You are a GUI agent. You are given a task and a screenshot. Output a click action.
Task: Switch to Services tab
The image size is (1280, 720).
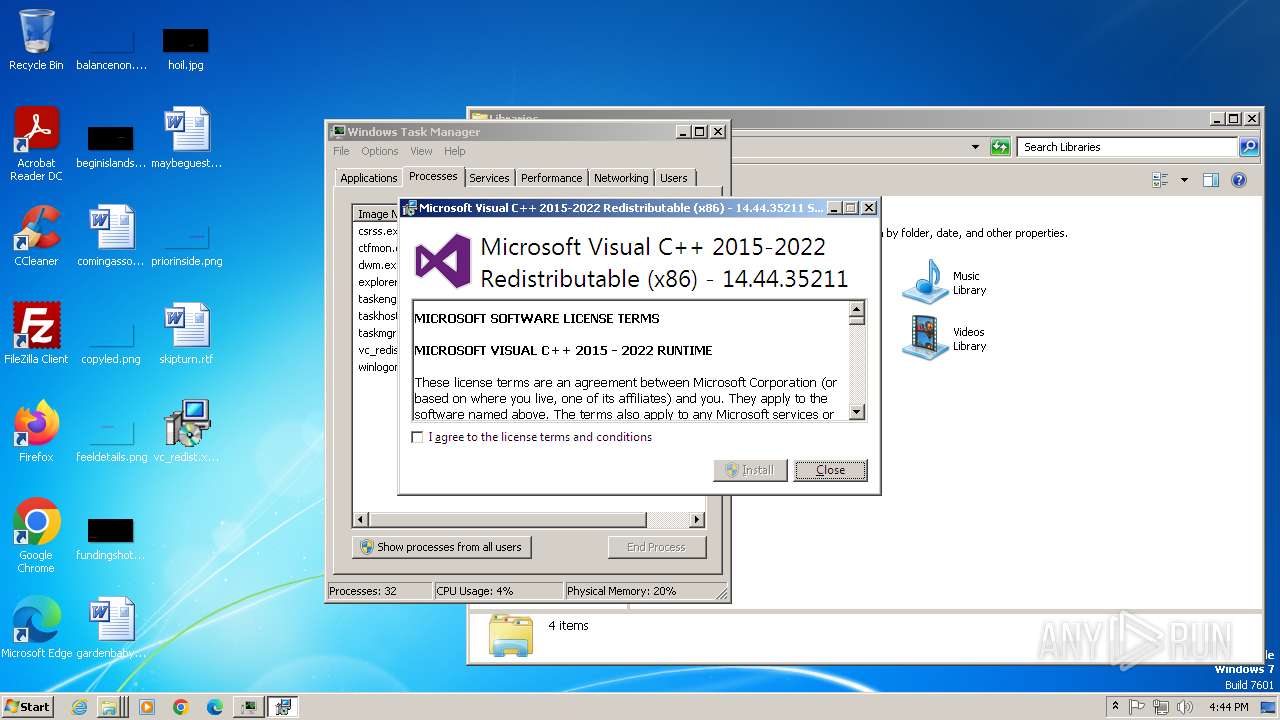click(489, 178)
